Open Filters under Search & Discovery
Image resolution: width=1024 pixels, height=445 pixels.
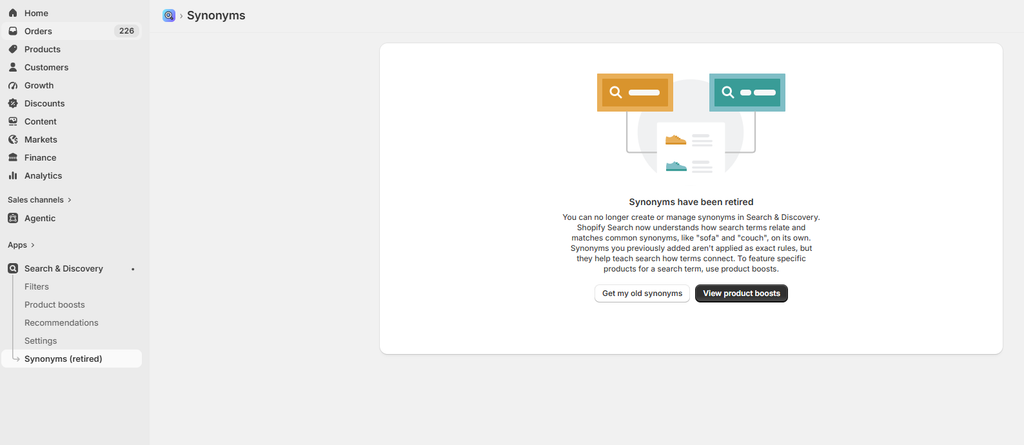pos(37,287)
